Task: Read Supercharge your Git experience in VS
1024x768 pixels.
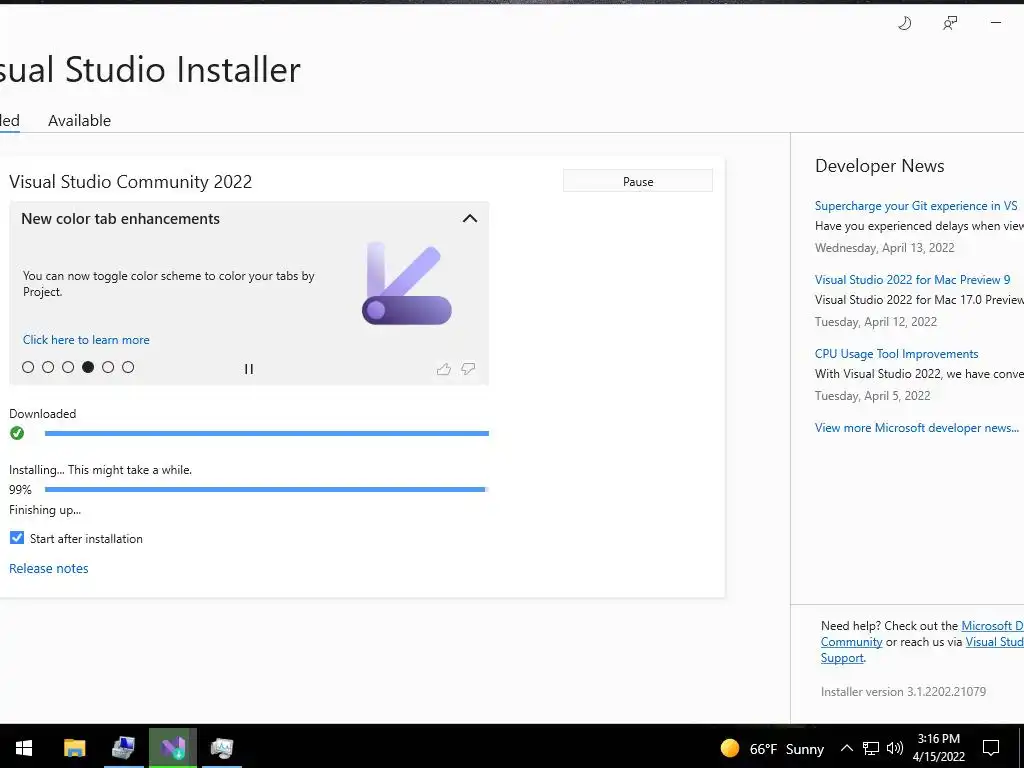Action: (x=916, y=206)
